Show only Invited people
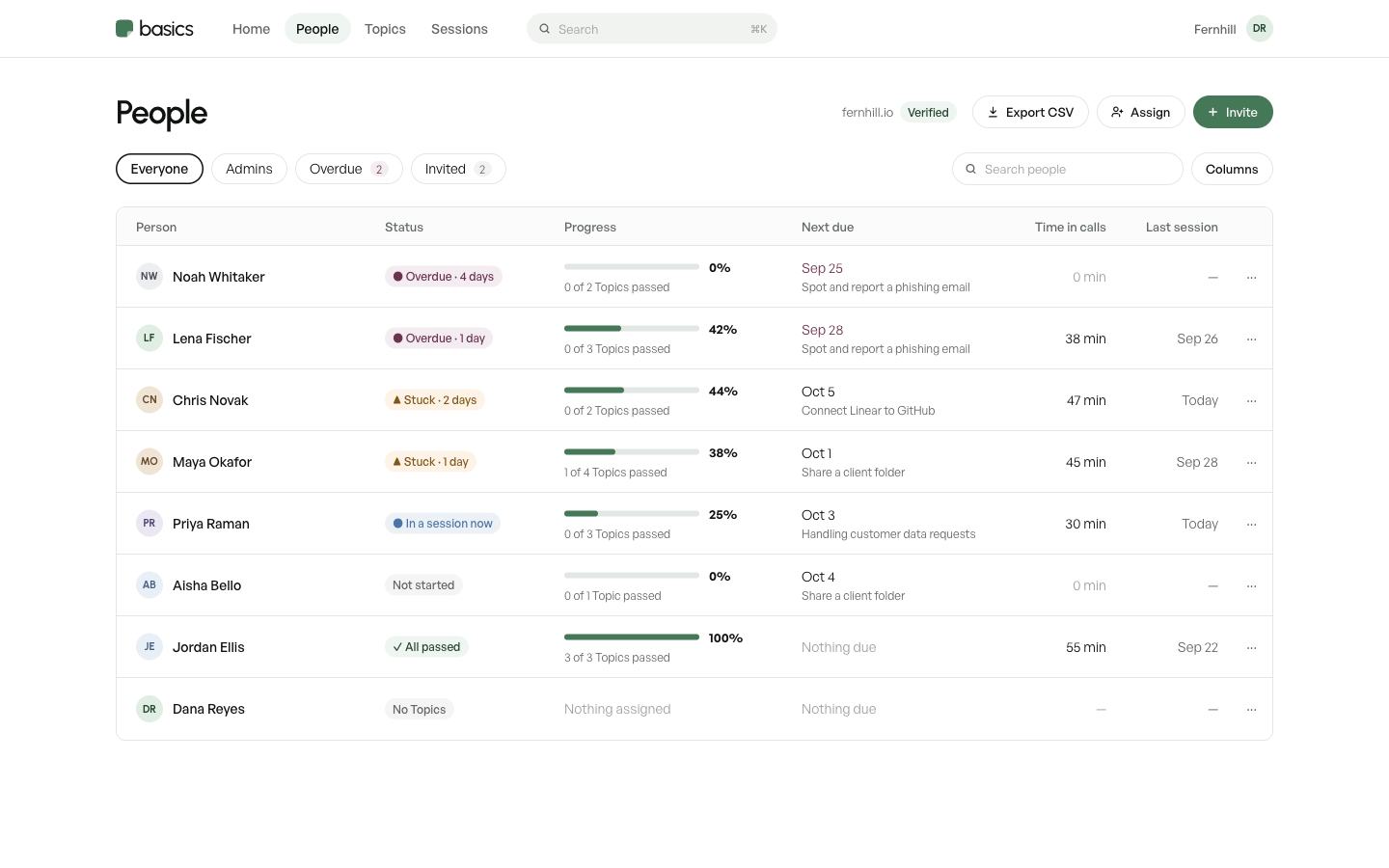The height and width of the screenshot is (868, 1389). click(x=458, y=169)
